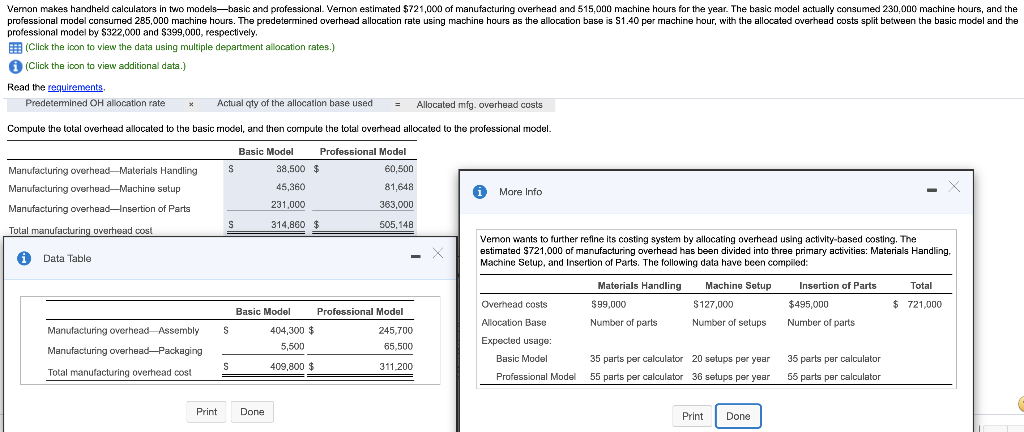Print the Data Table dialog
The height and width of the screenshot is (432, 1024).
pos(206,412)
